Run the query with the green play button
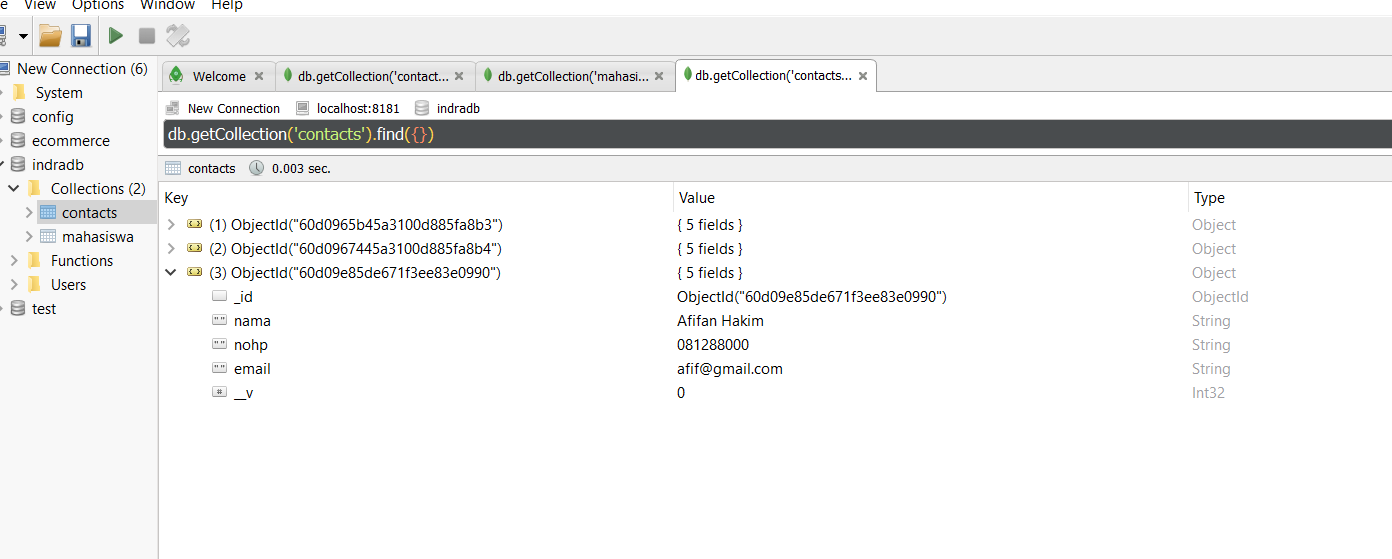Image resolution: width=1392 pixels, height=559 pixels. click(x=116, y=36)
